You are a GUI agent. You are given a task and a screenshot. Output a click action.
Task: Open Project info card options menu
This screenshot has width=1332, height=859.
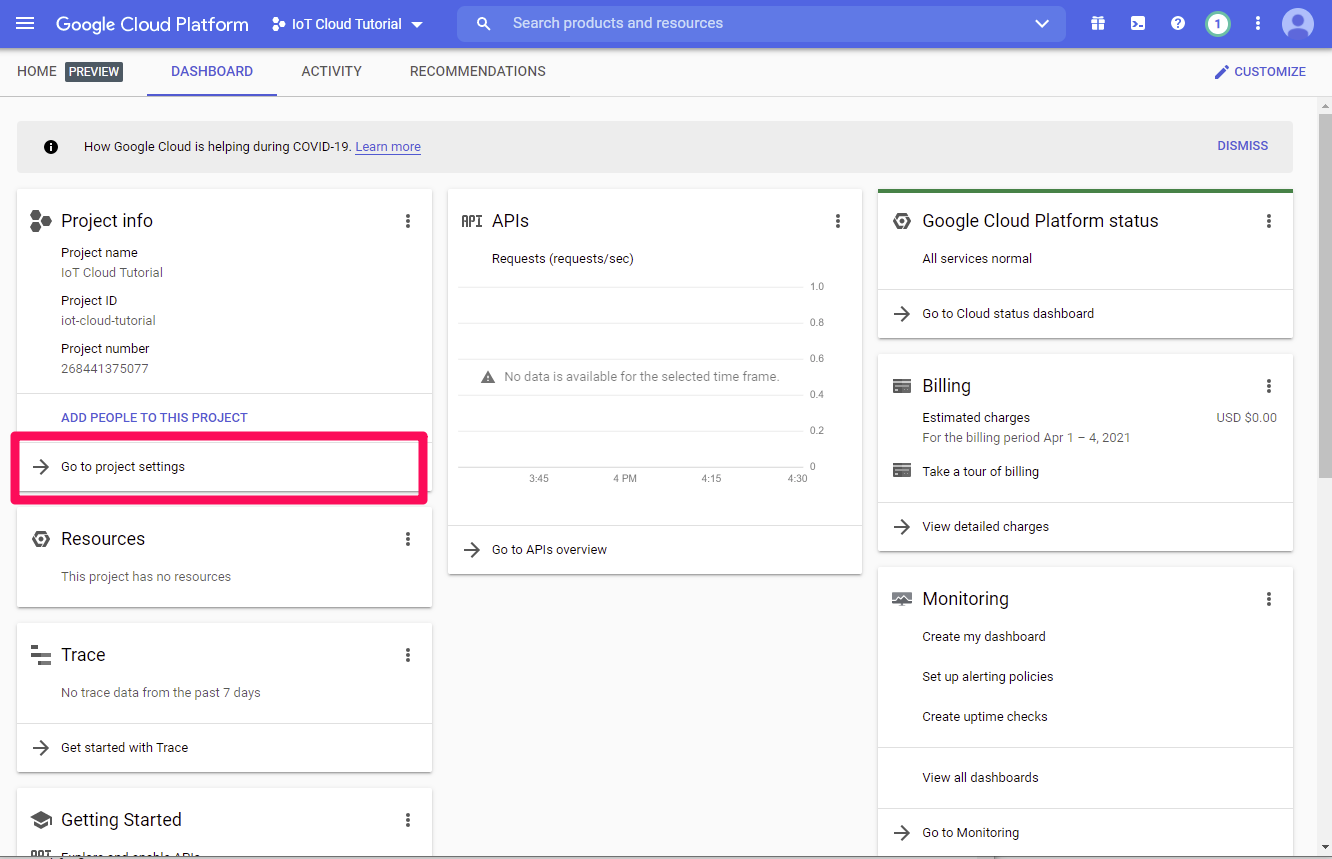(408, 221)
